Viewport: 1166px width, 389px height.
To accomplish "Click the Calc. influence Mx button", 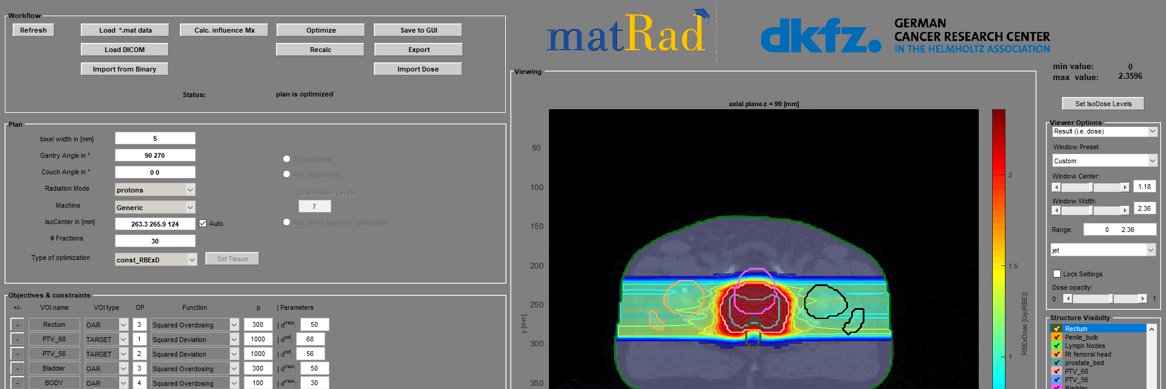I will tap(225, 30).
